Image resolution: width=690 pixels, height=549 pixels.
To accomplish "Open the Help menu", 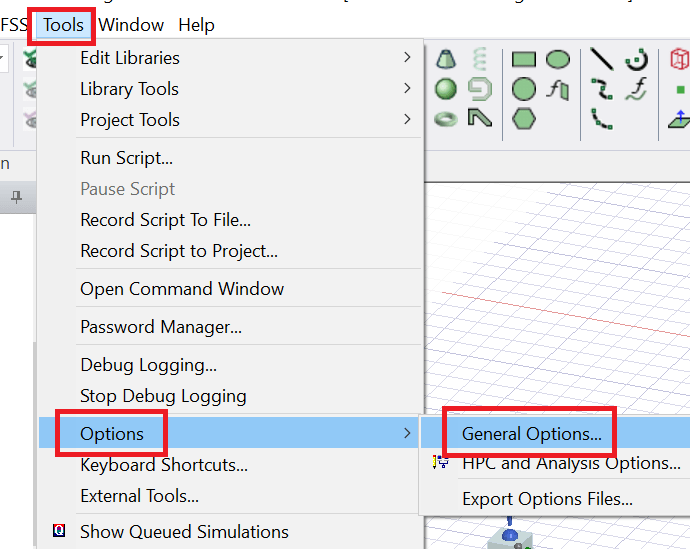I will pos(196,25).
